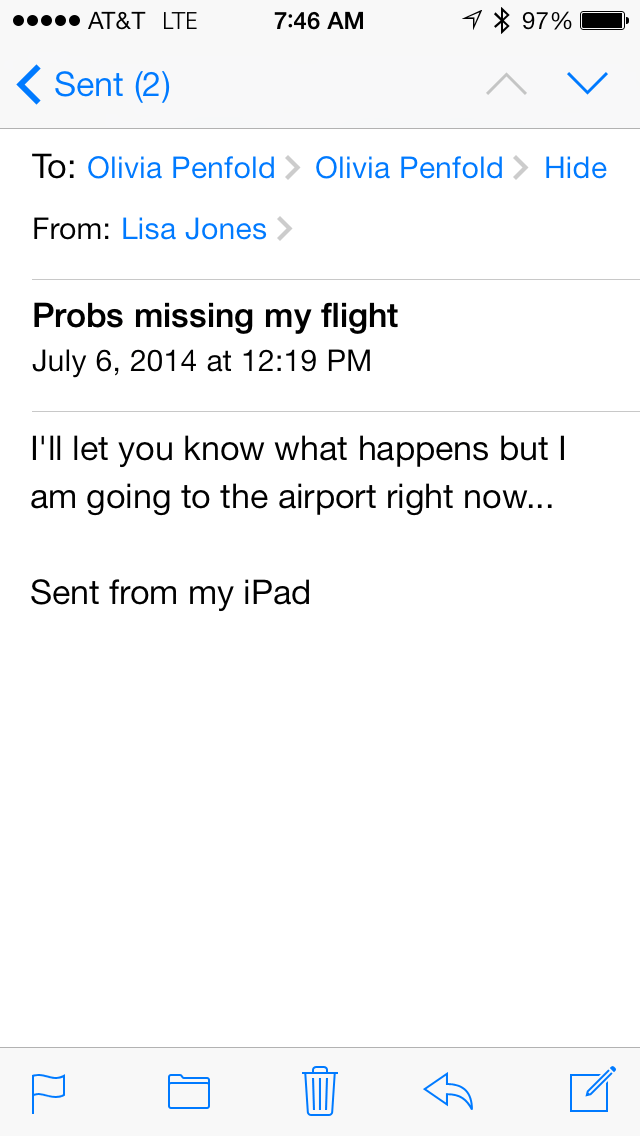Viewport: 640px width, 1136px height.
Task: Open second Olivia Penfold recipient contact
Action: point(409,168)
